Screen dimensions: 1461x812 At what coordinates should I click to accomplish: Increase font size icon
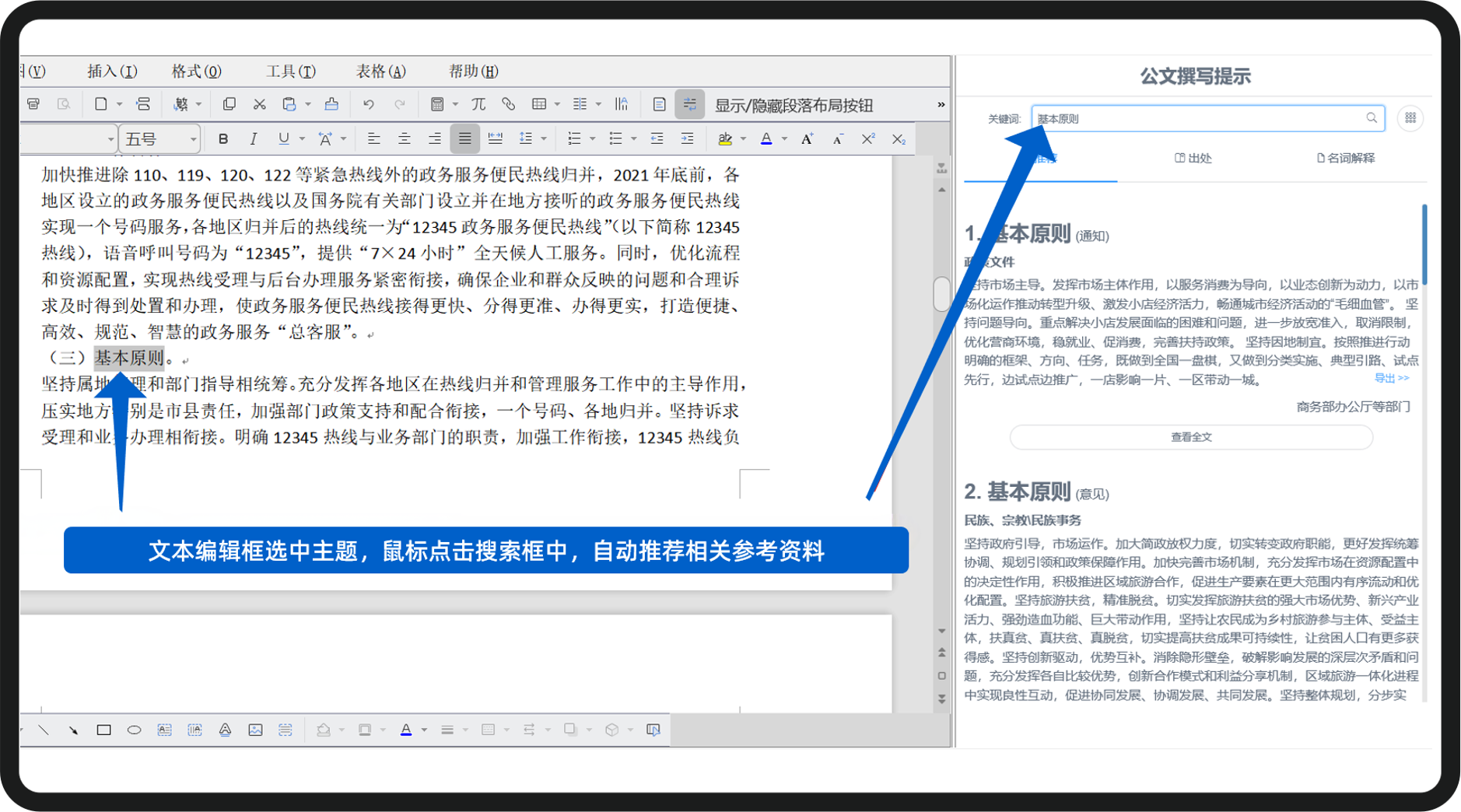click(808, 139)
